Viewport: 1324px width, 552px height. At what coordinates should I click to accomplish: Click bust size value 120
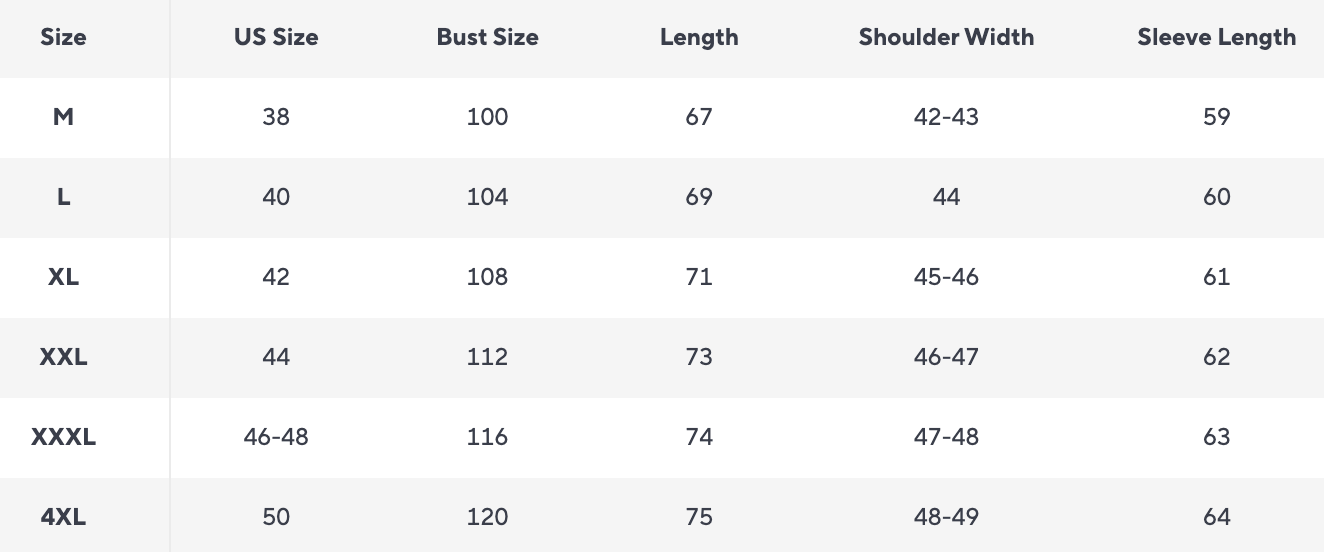pos(487,517)
